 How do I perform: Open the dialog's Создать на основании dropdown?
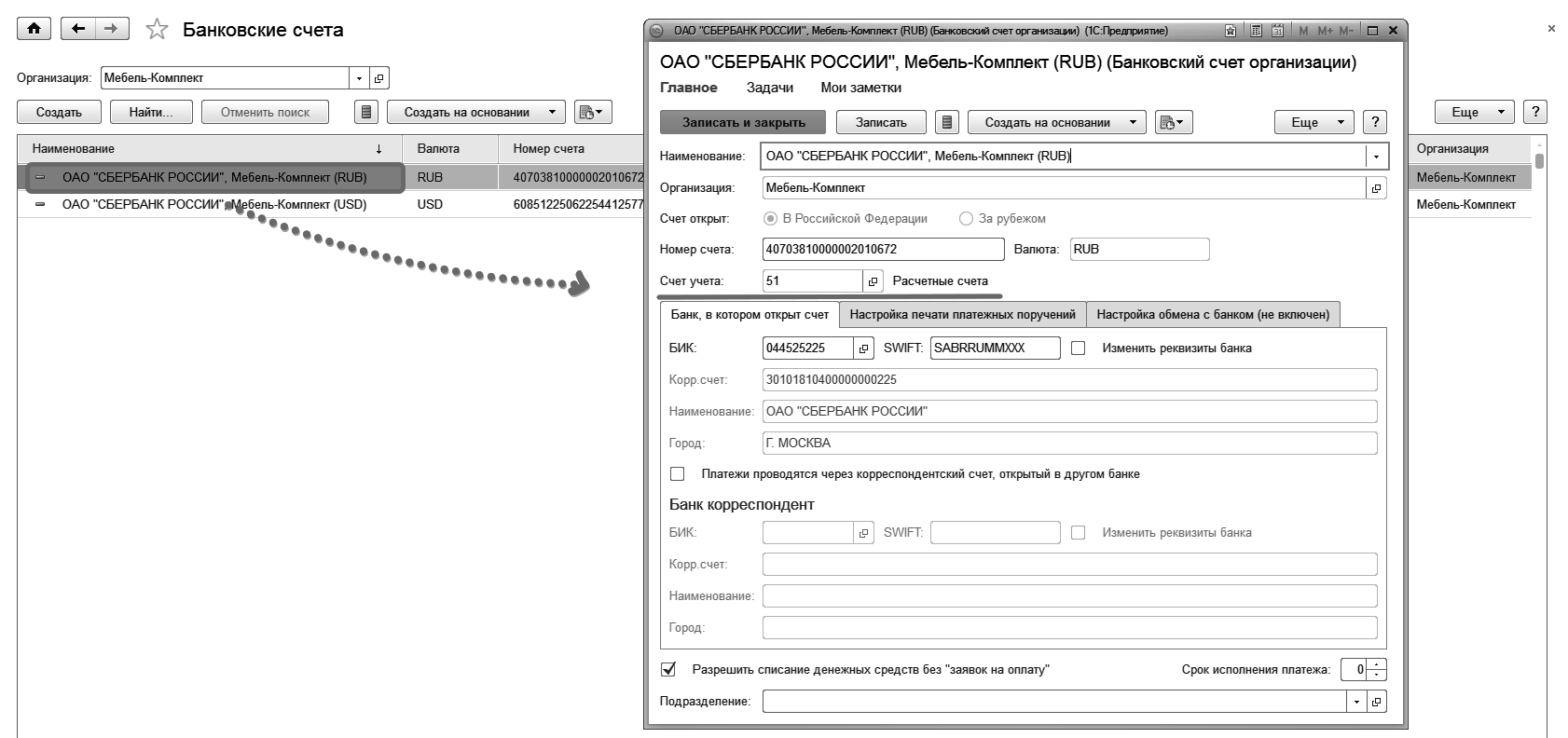(1056, 122)
